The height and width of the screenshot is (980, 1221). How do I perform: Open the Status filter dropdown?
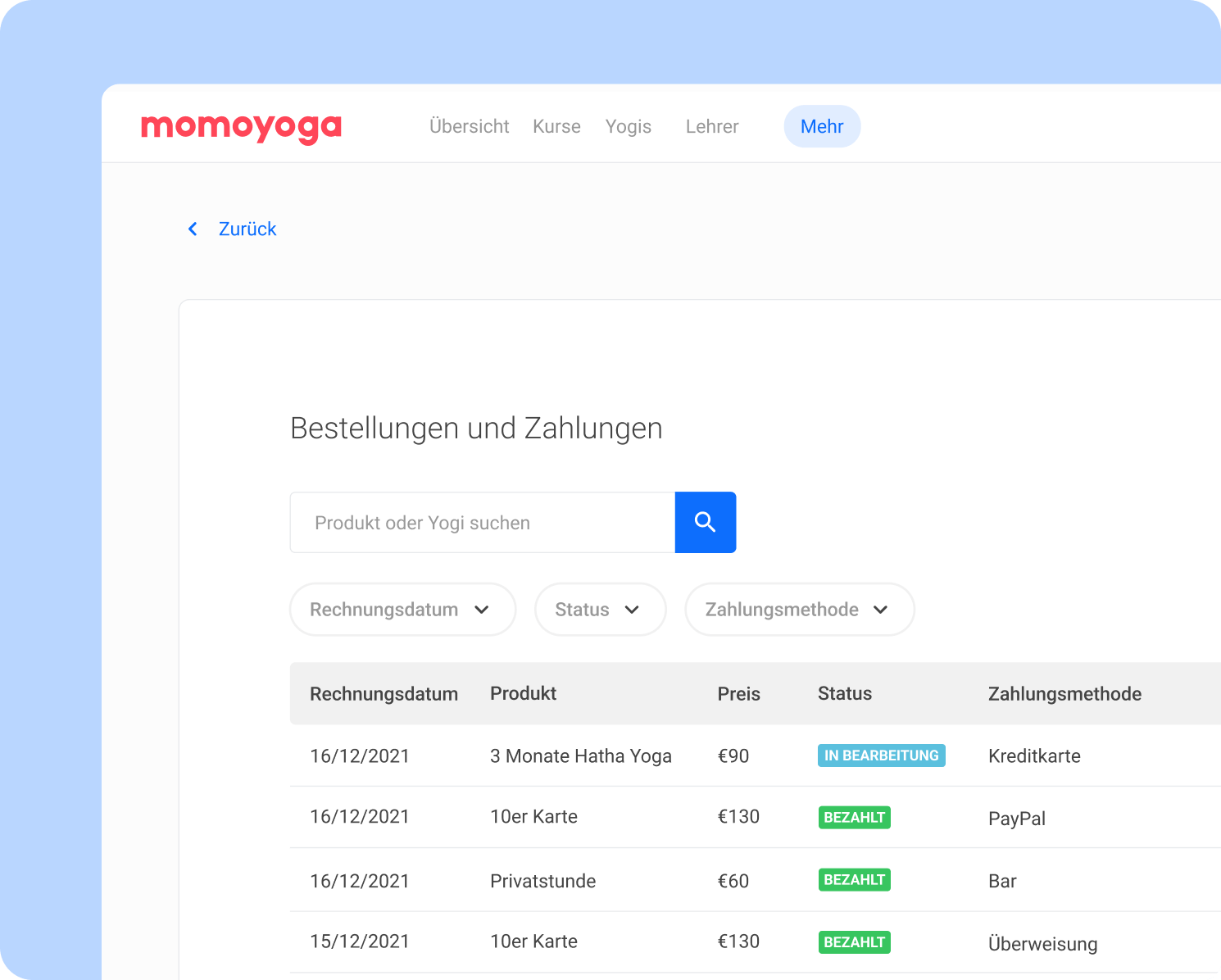pyautogui.click(x=599, y=610)
